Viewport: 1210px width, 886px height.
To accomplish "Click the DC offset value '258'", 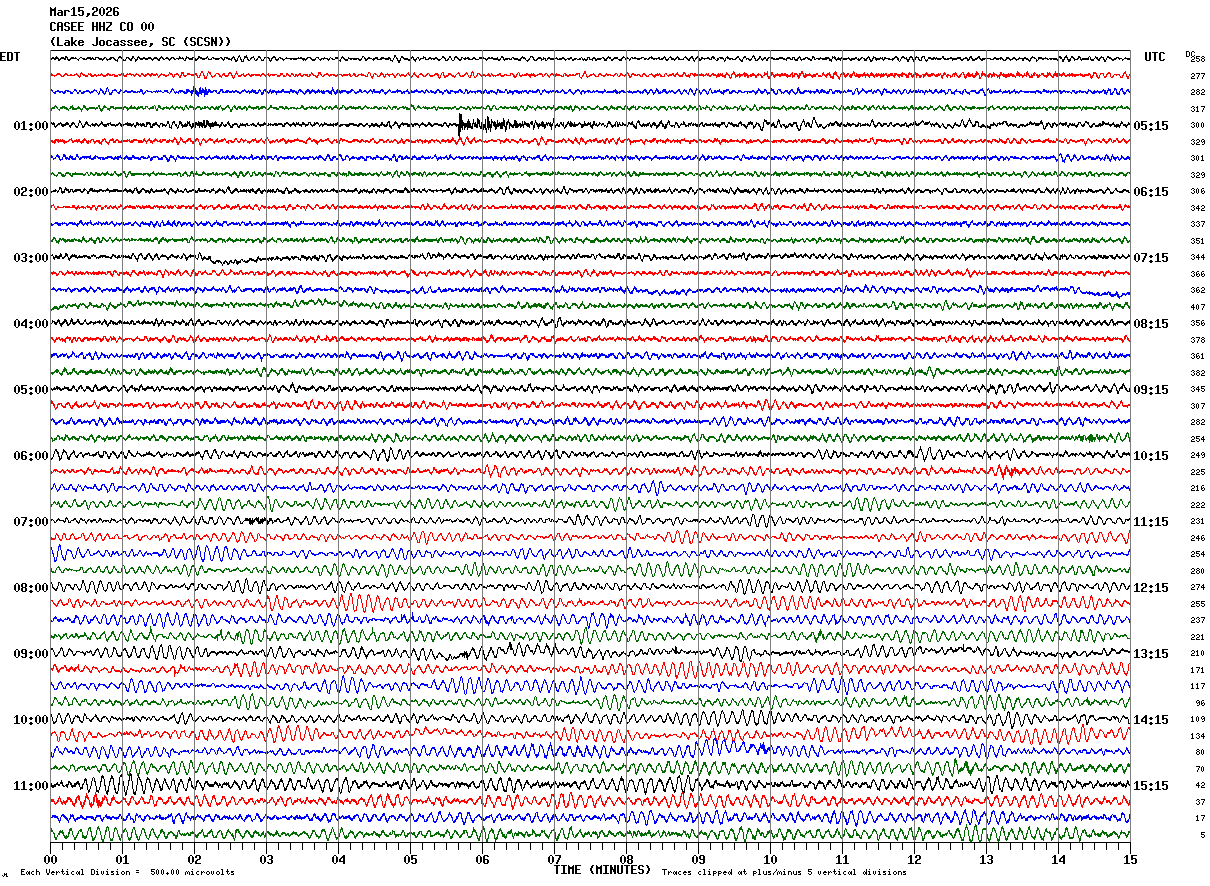I will (1197, 60).
